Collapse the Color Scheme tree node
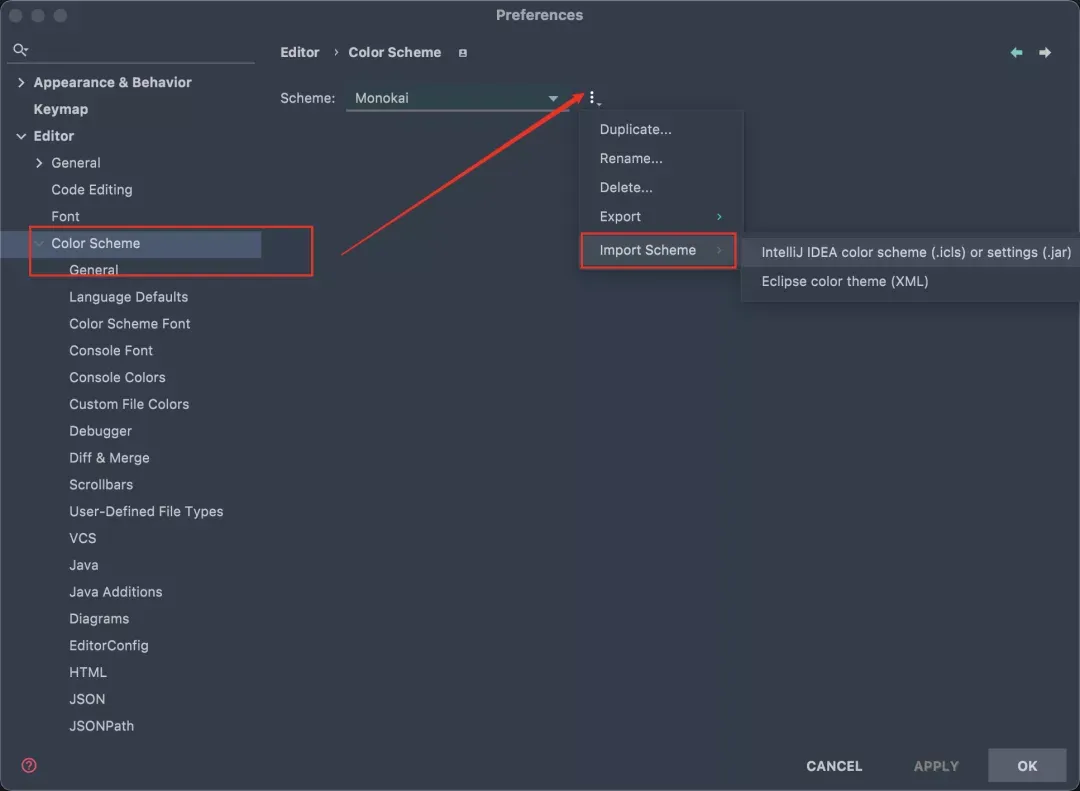The width and height of the screenshot is (1080, 791). [39, 244]
